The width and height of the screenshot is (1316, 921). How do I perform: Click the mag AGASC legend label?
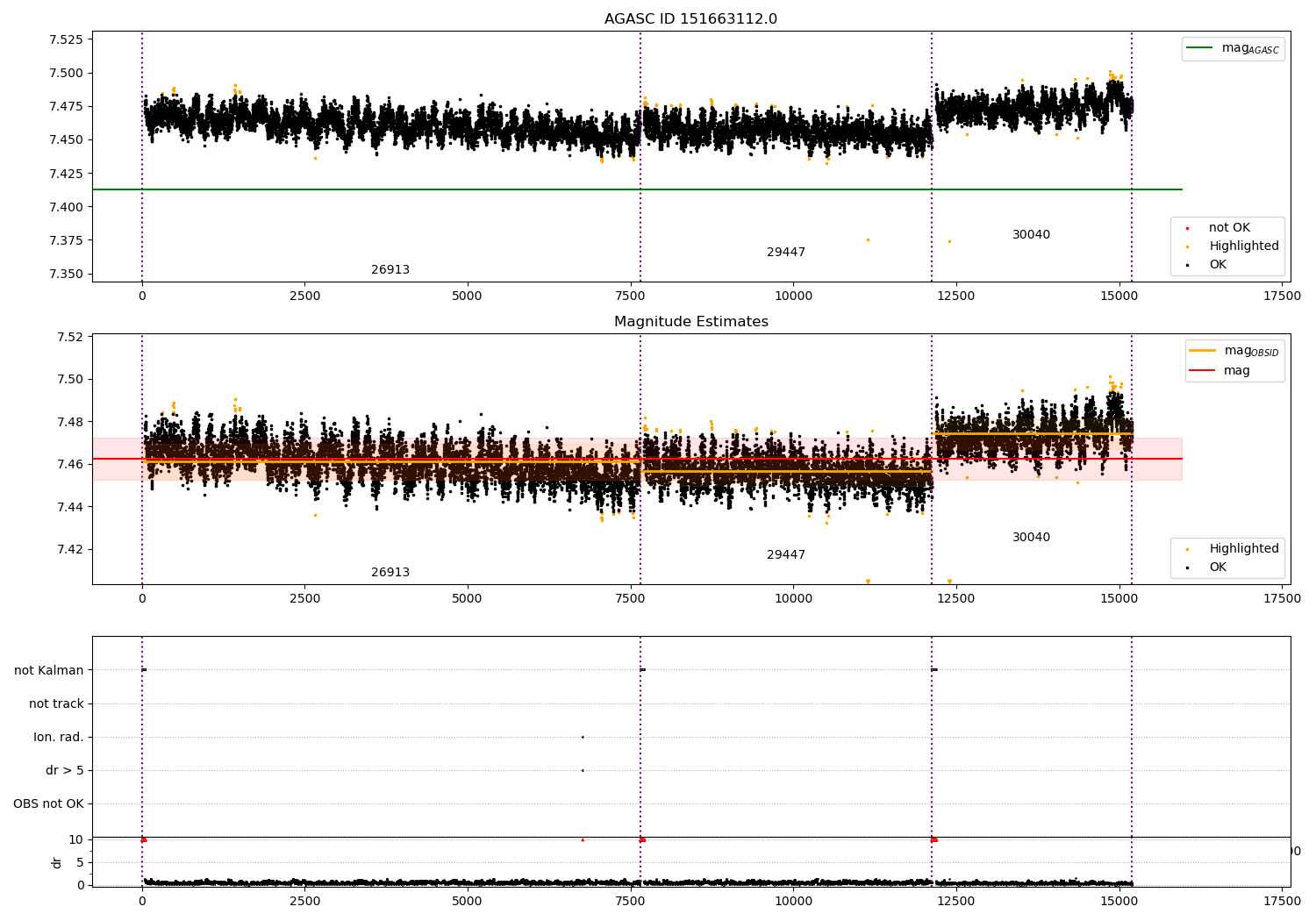(x=1250, y=48)
